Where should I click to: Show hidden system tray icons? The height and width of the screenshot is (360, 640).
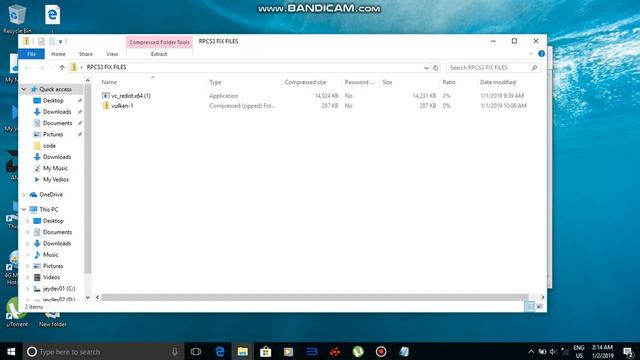(x=531, y=351)
